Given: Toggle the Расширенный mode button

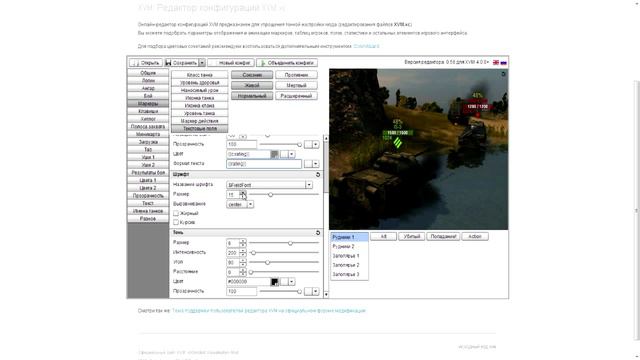Looking at the screenshot, I should coord(296,96).
